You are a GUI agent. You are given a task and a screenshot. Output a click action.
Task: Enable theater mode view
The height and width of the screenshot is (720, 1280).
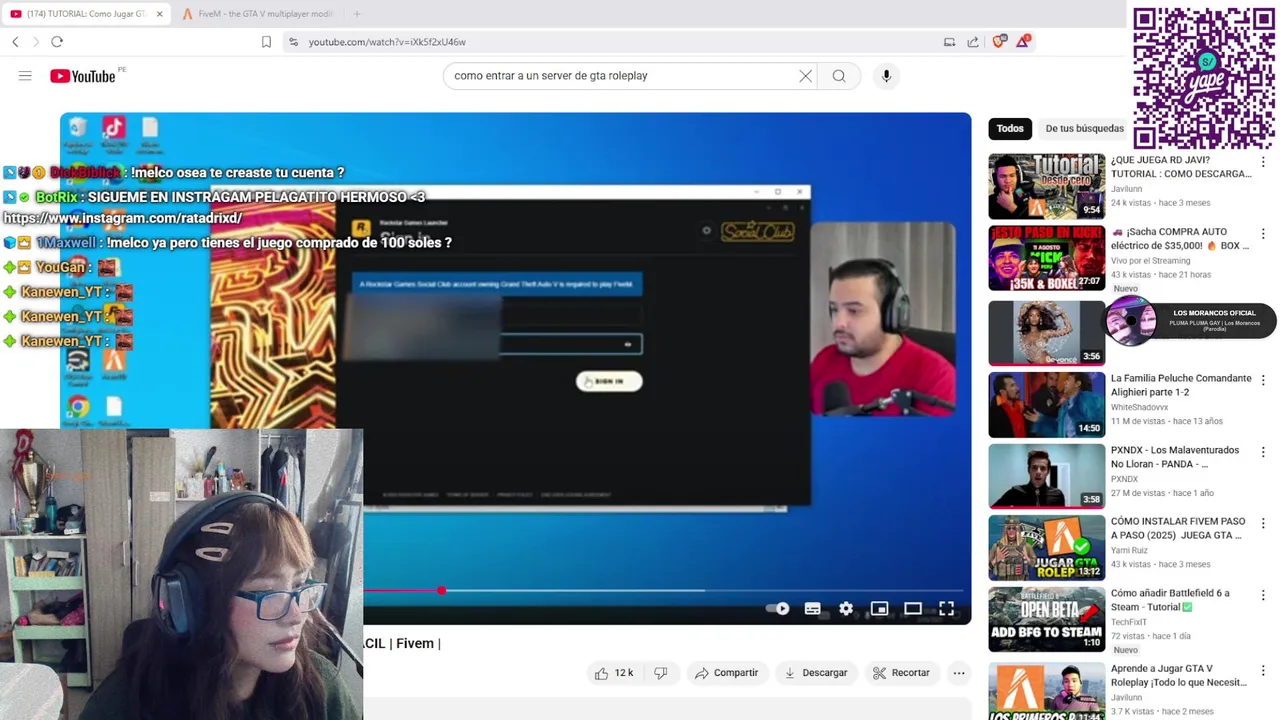(913, 609)
